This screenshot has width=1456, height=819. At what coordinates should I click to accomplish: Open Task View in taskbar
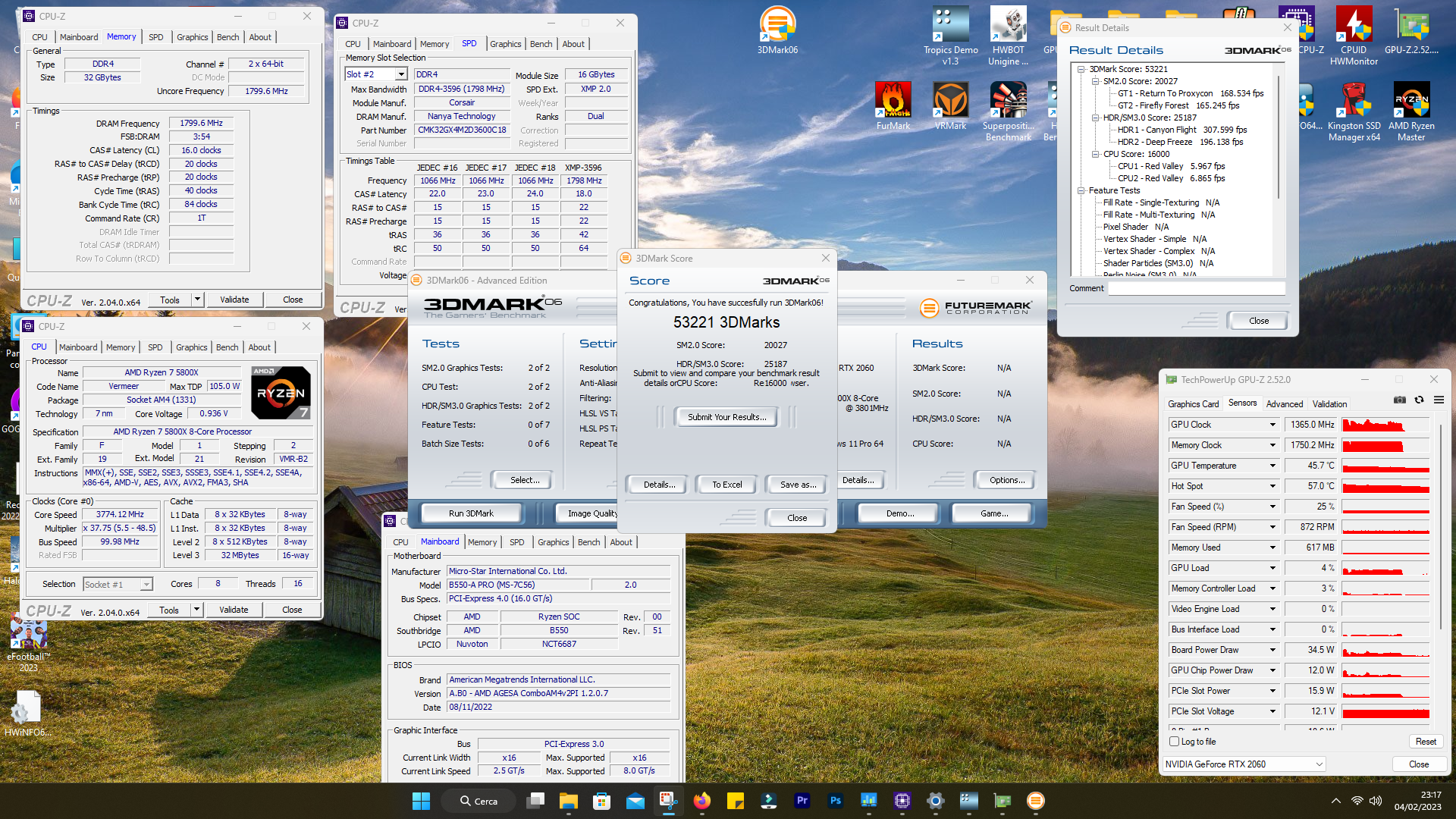point(536,801)
